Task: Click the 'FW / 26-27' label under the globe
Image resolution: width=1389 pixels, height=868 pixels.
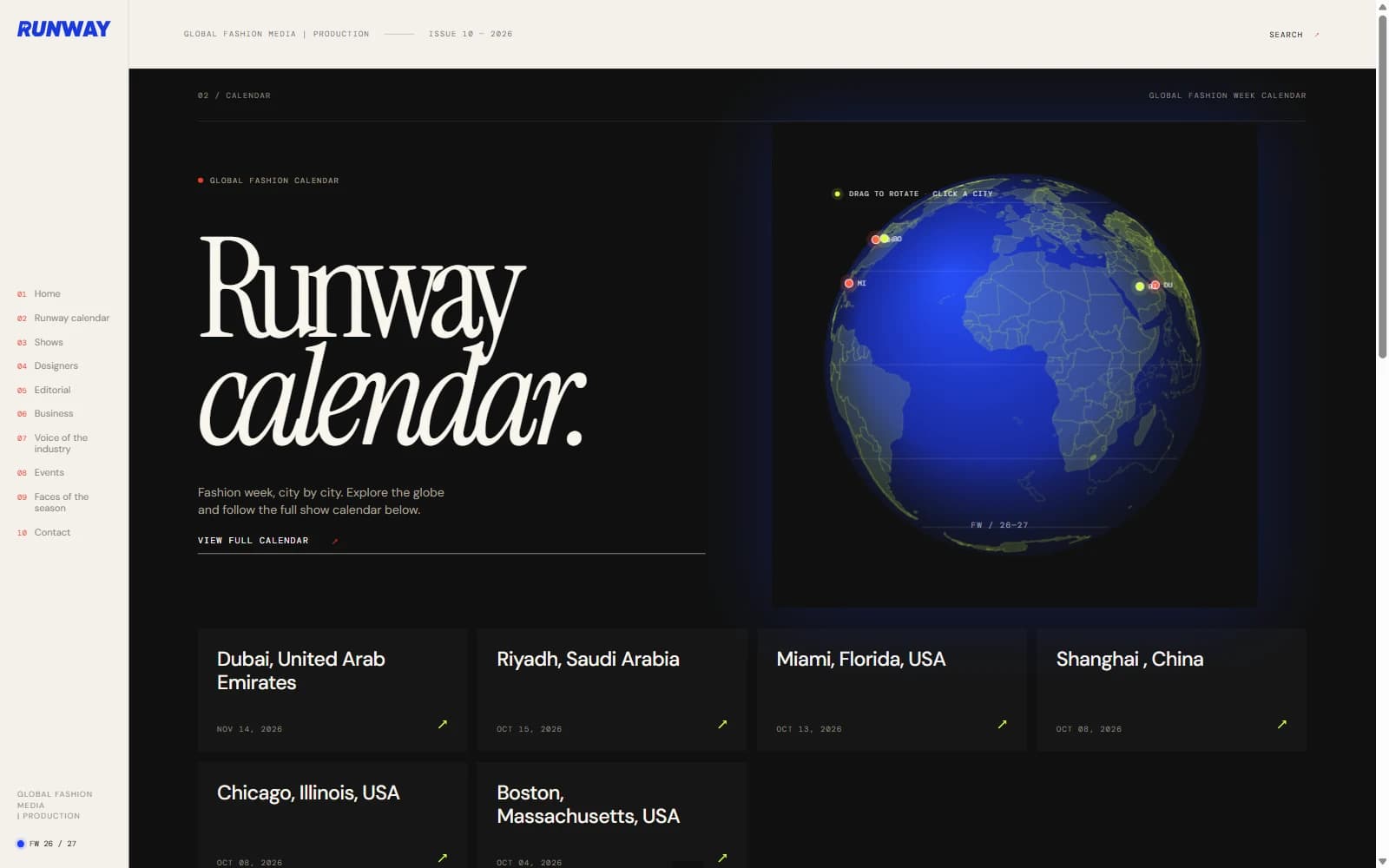Action: tap(999, 525)
